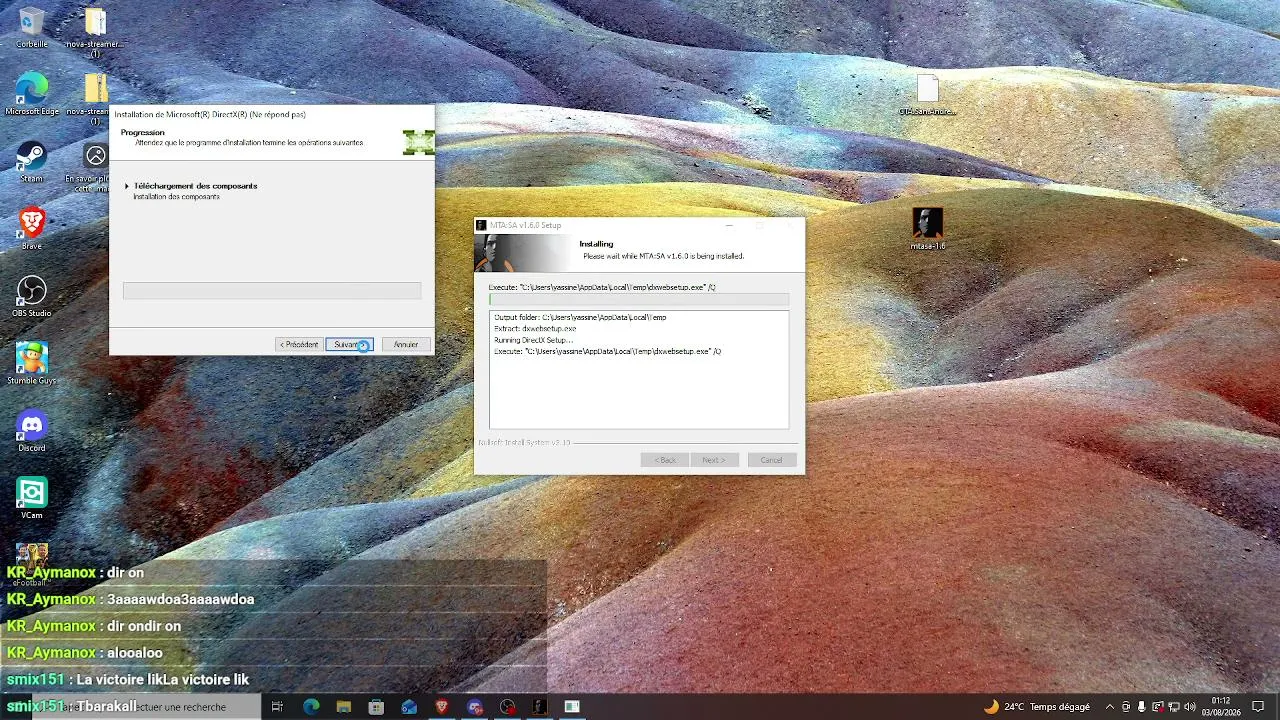
Task: Click the MTA:SA Setup title bar icon
Action: tap(481, 225)
